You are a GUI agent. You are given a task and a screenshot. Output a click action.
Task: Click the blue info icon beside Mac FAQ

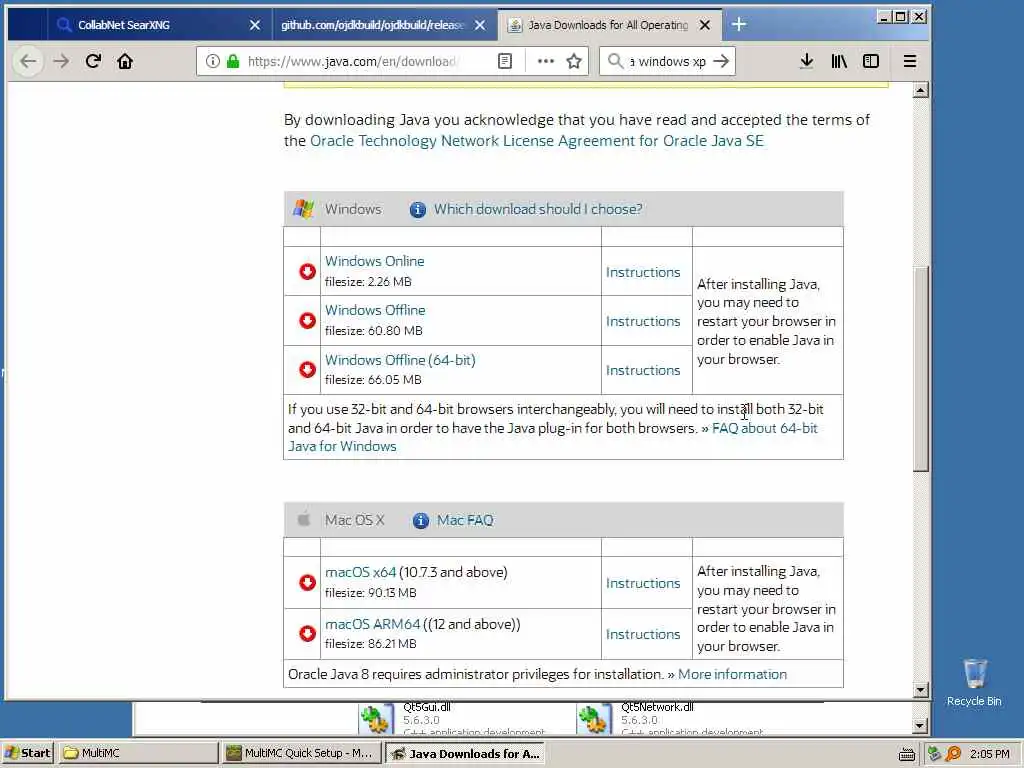point(421,520)
